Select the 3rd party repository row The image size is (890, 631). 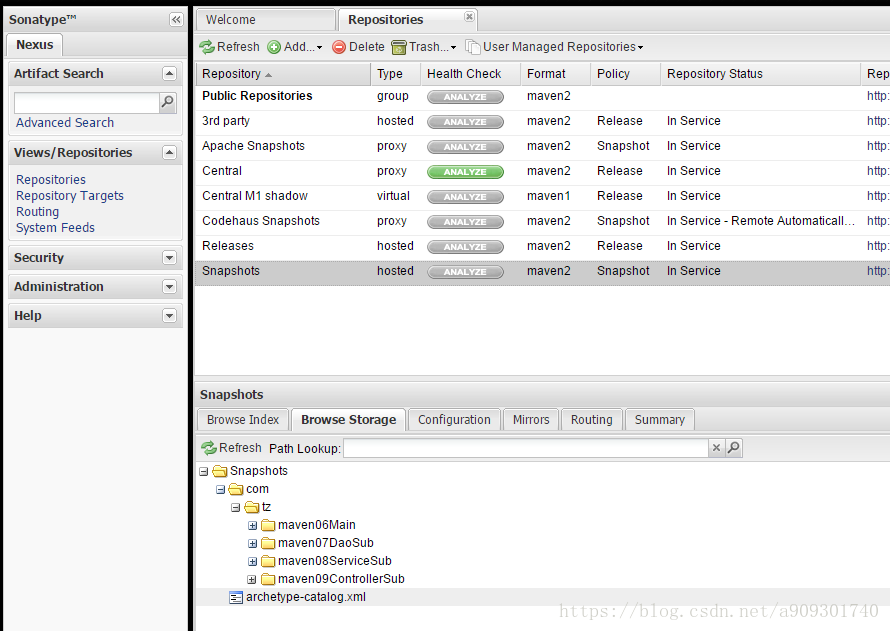542,122
